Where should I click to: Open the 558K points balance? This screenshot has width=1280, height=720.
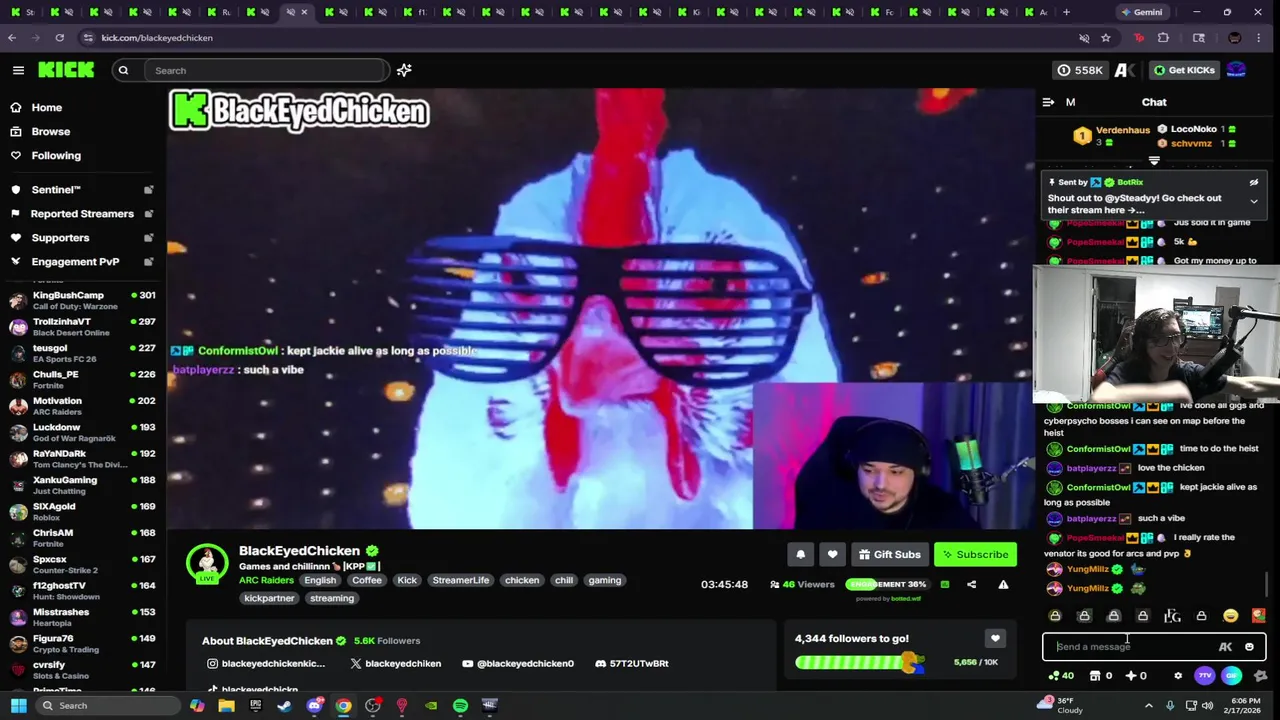click(x=1080, y=70)
